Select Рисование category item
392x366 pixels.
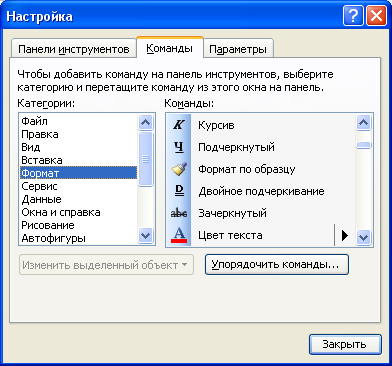pyautogui.click(x=48, y=225)
